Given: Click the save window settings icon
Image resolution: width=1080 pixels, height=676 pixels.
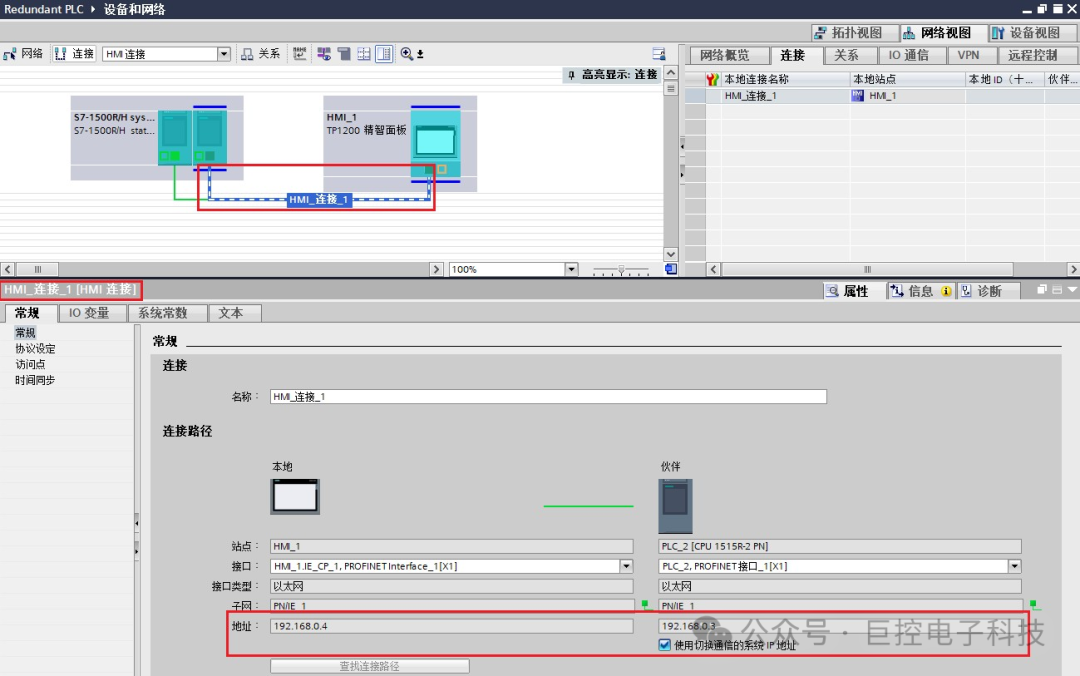Looking at the screenshot, I should click(658, 54).
